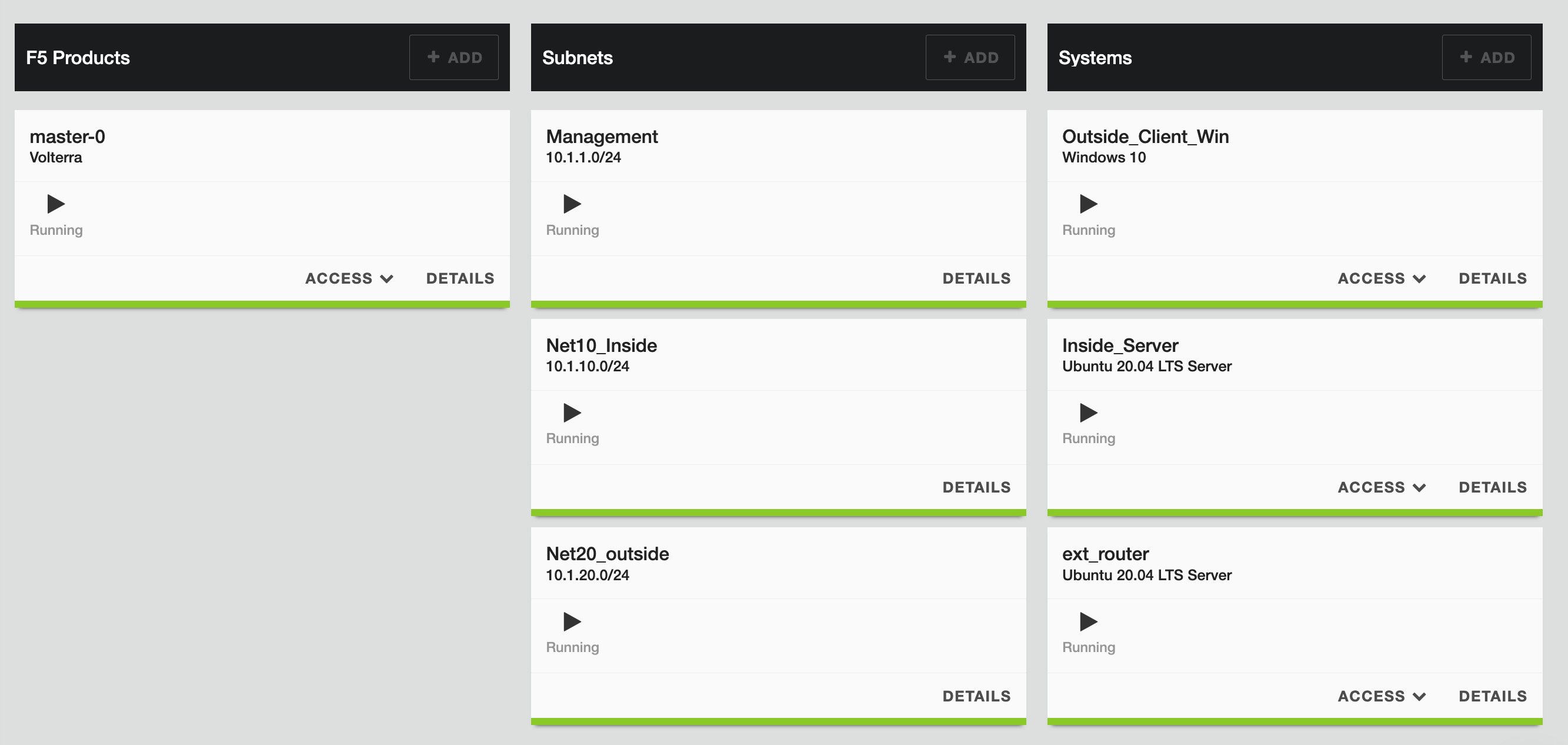
Task: Expand ACCESS dropdown for Outside_Client_Win
Action: 1381,278
